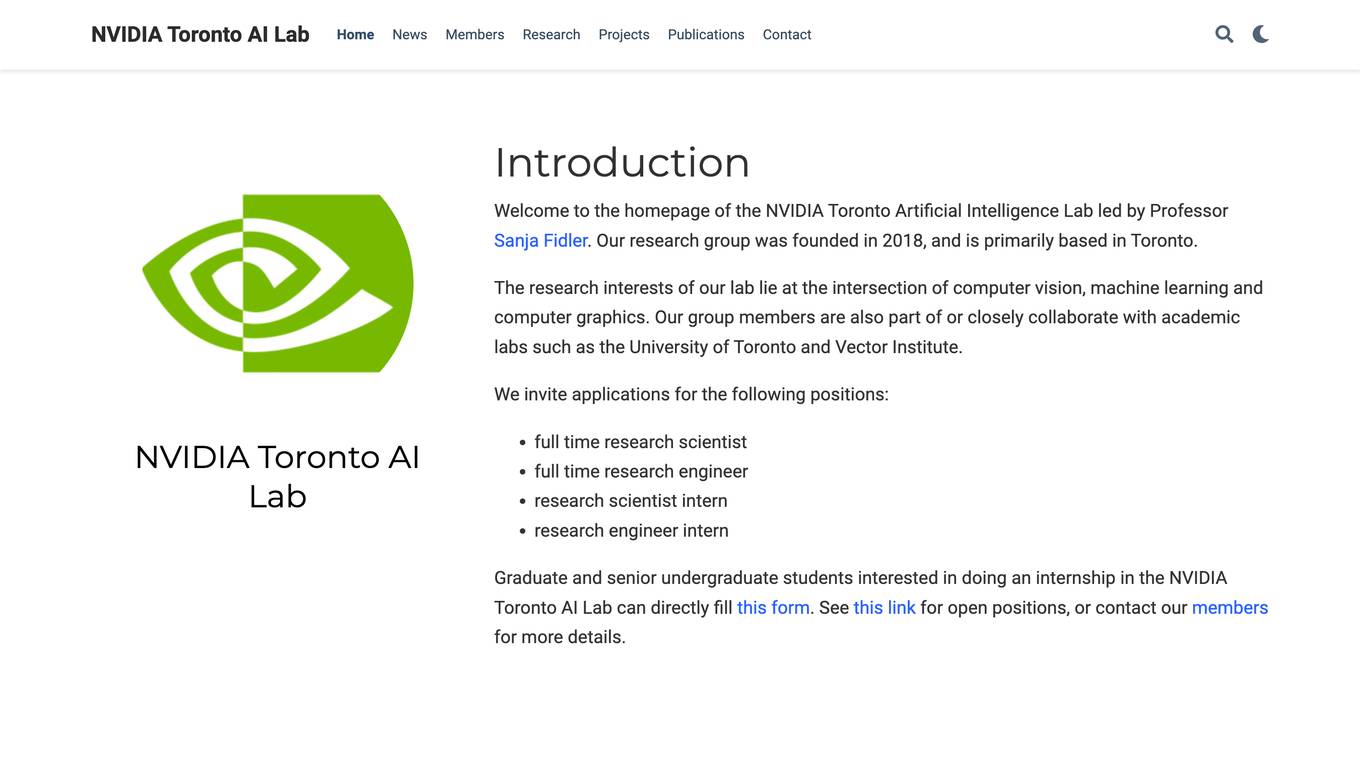Open the News nav item
Viewport: 1360px width, 764px height.
pos(410,34)
